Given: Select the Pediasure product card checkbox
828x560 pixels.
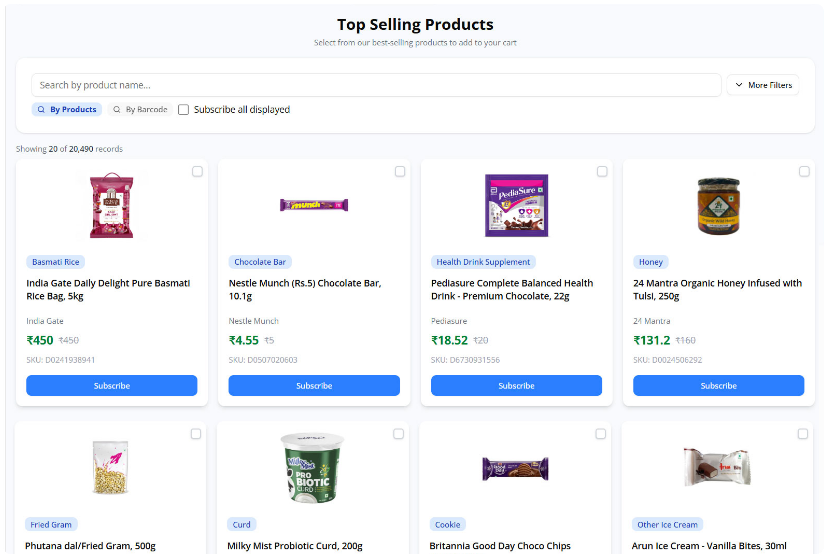Looking at the screenshot, I should pos(602,172).
